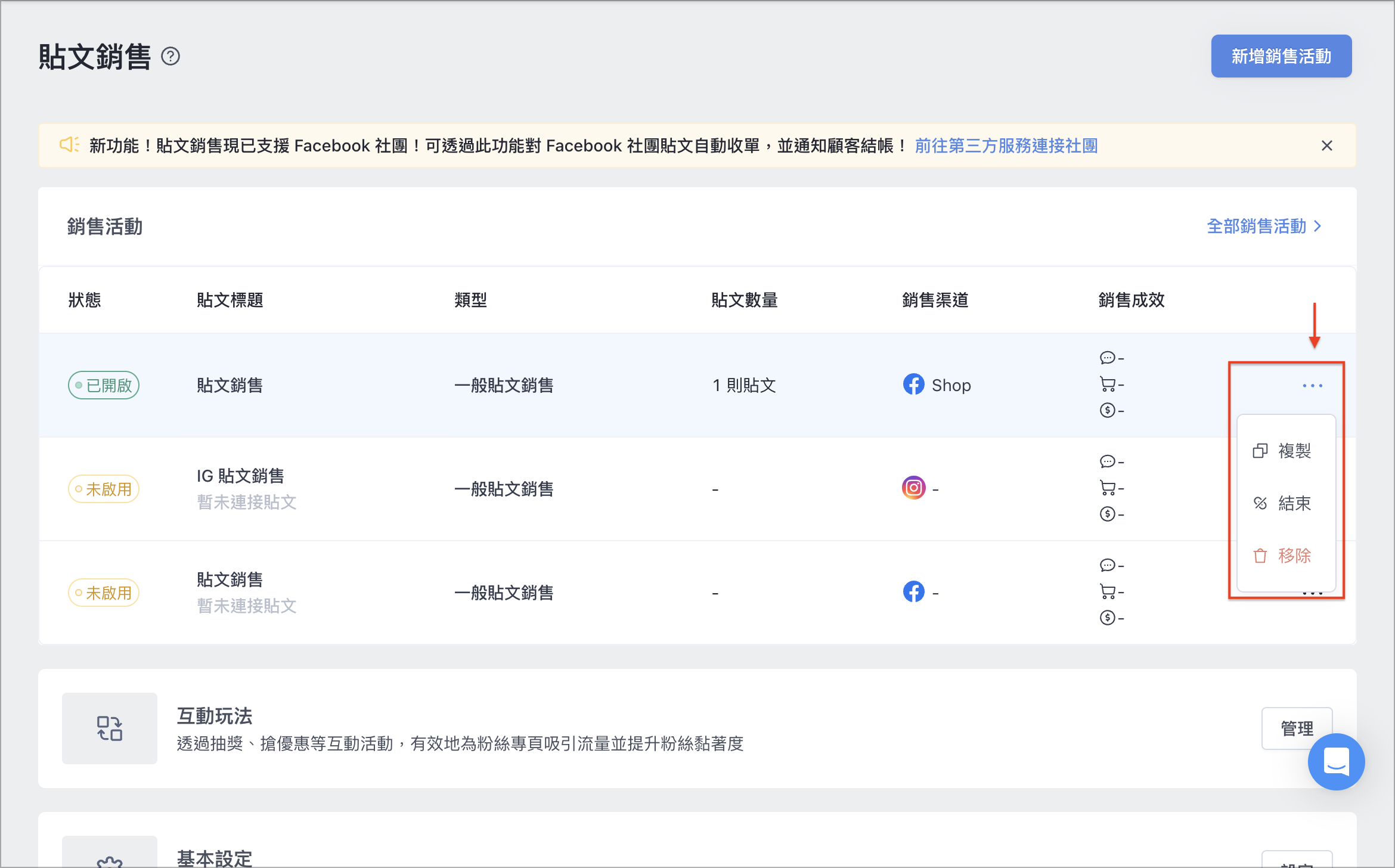Open the three-dot menu for the 已開啟 row

pos(1312,386)
